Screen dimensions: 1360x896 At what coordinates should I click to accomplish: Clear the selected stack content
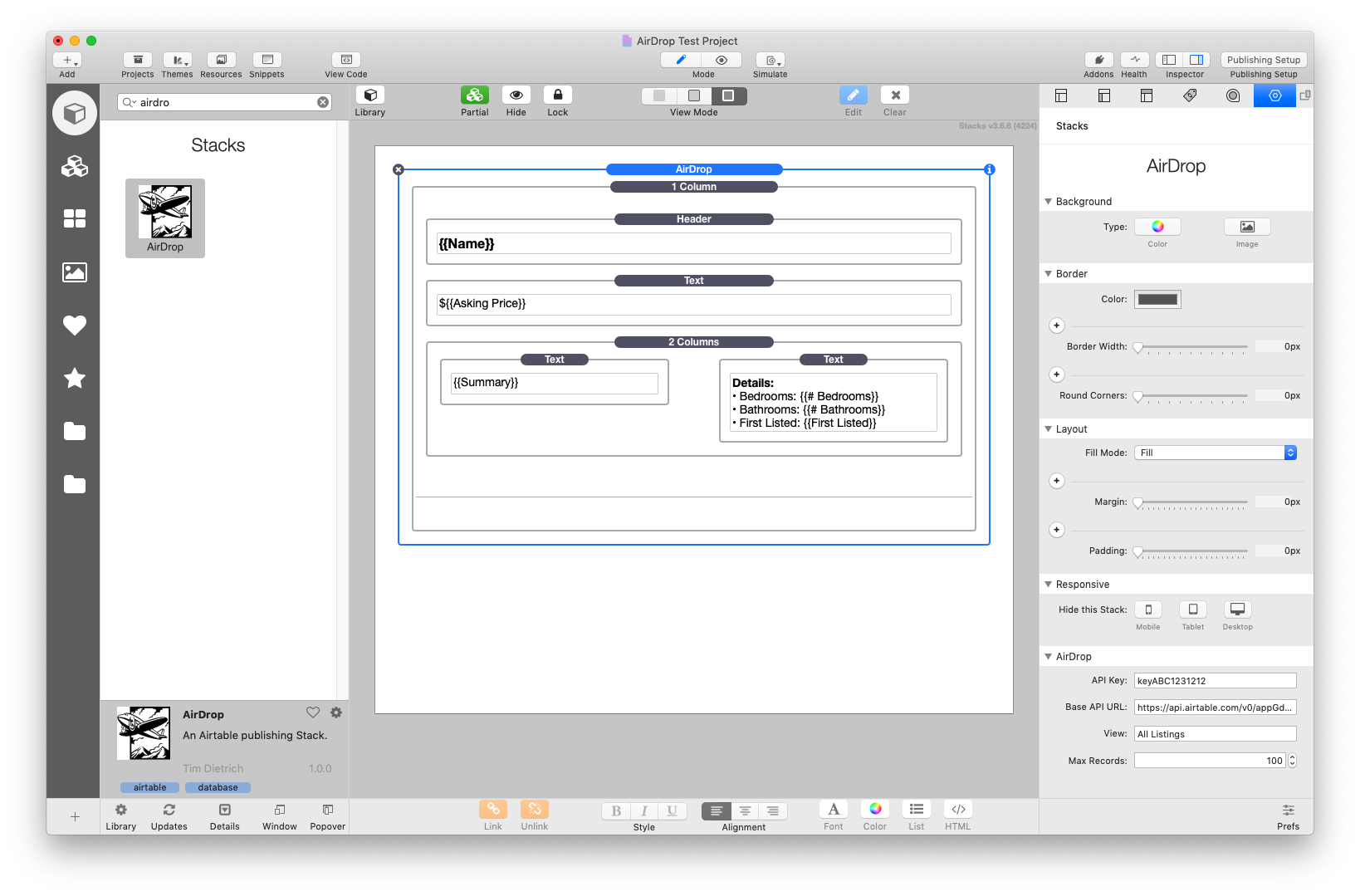(895, 95)
